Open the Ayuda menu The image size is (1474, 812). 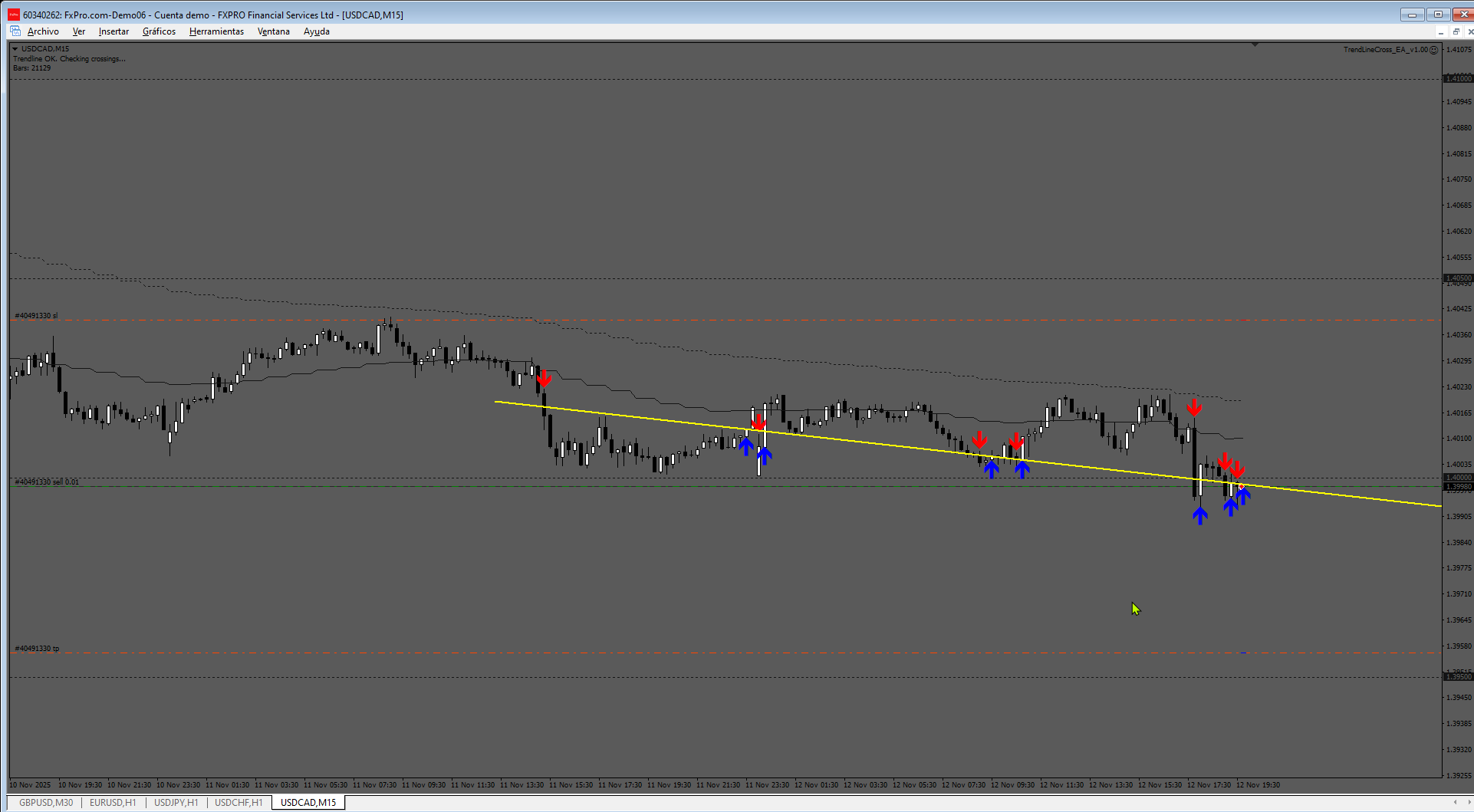[317, 31]
